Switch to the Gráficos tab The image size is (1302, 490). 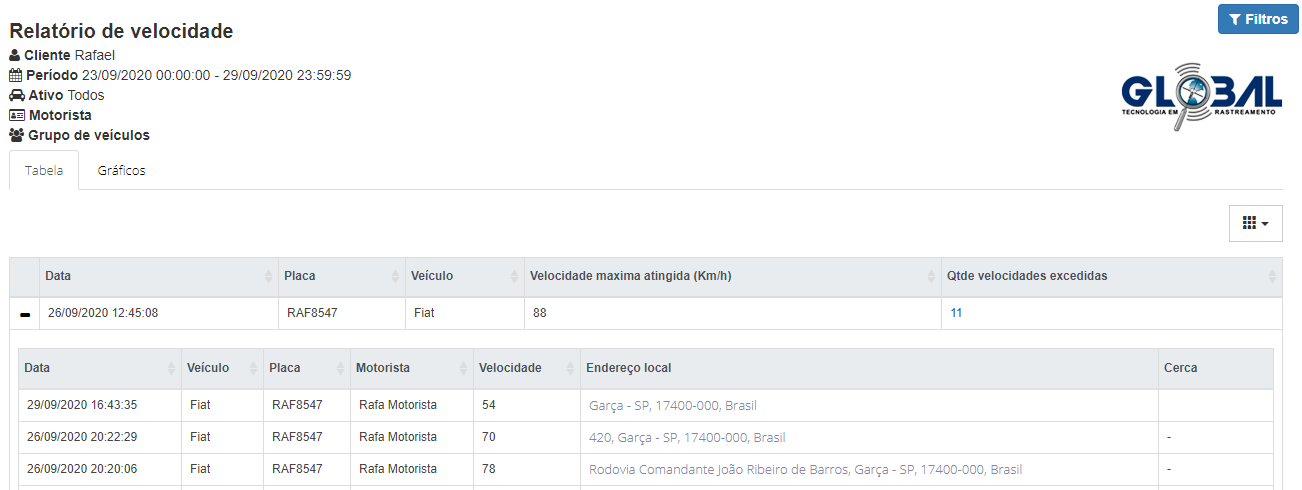[121, 171]
